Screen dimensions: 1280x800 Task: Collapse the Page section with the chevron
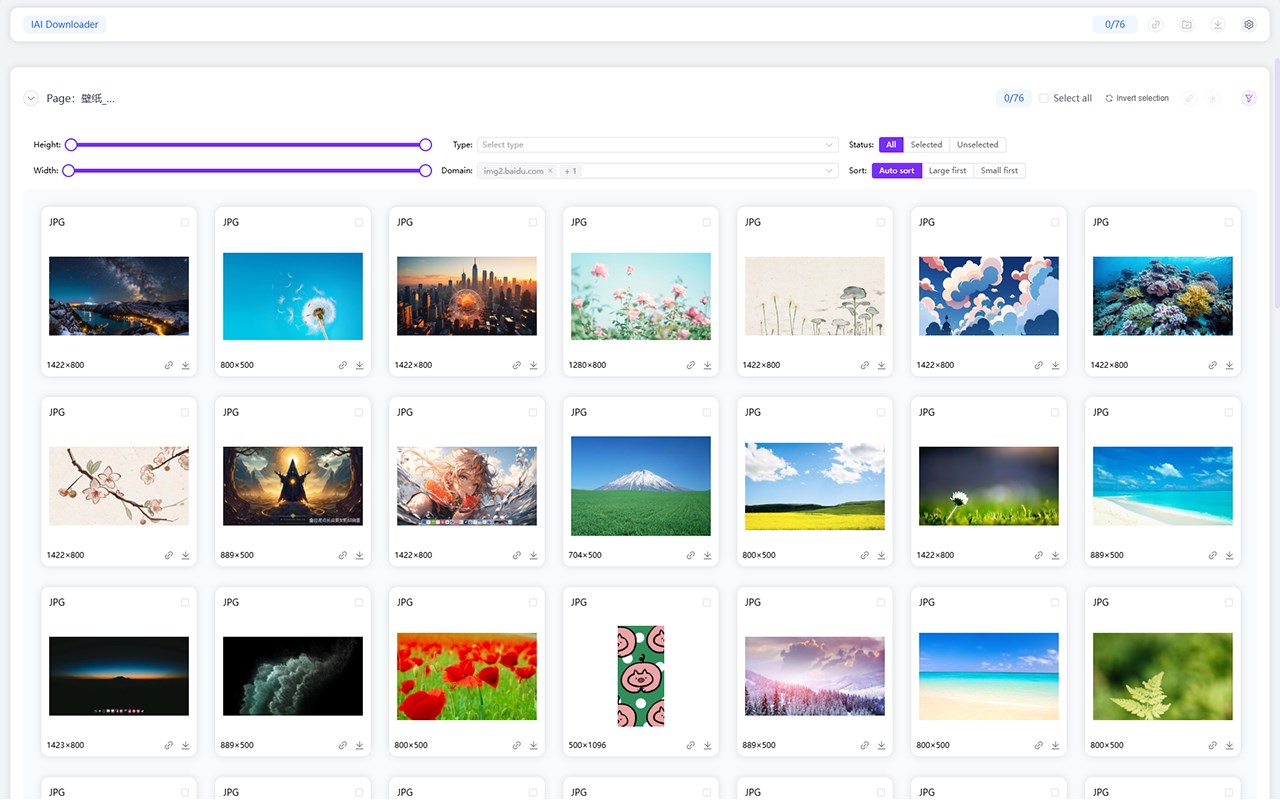pyautogui.click(x=31, y=98)
